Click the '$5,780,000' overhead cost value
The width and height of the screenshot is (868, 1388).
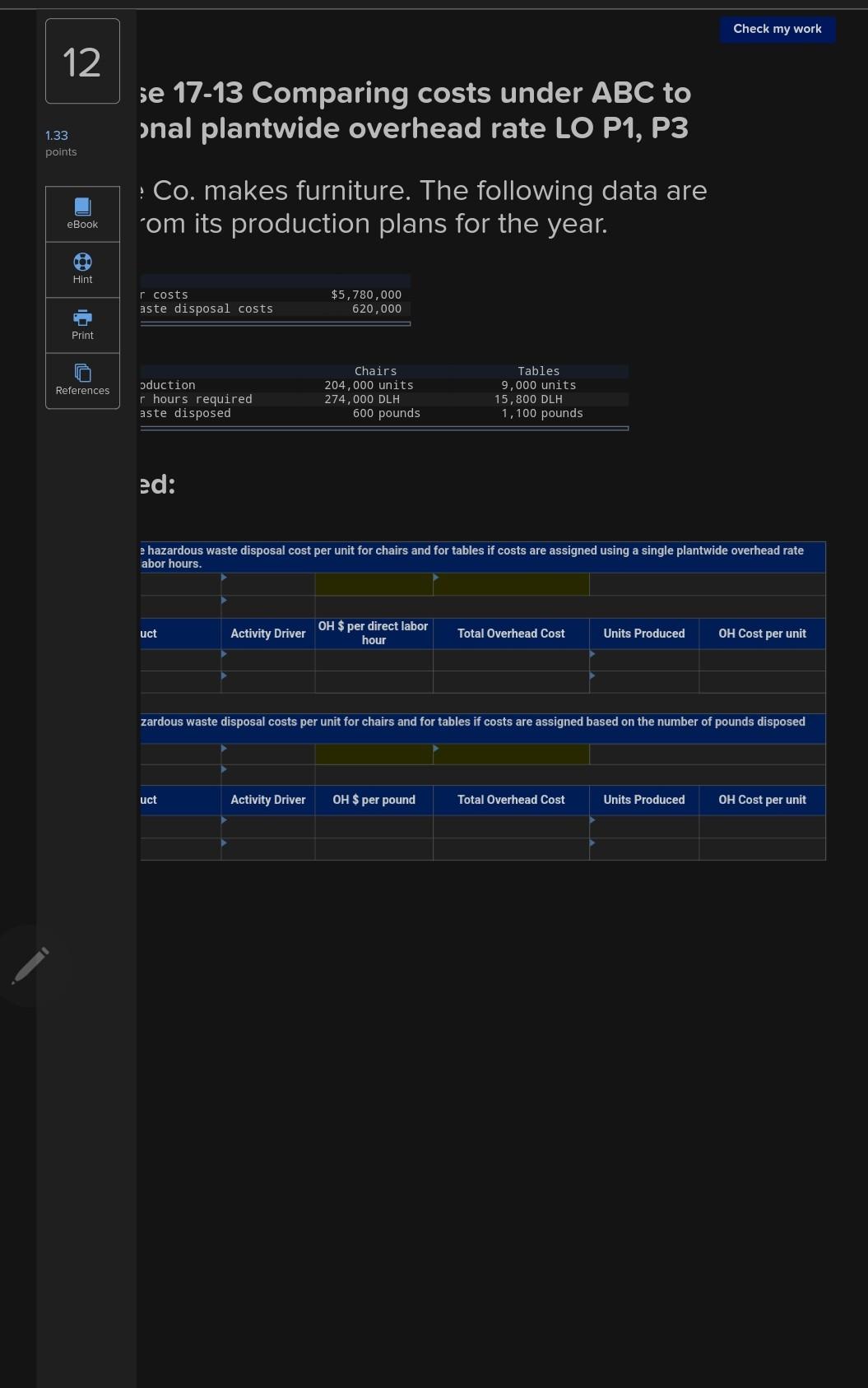click(x=366, y=295)
